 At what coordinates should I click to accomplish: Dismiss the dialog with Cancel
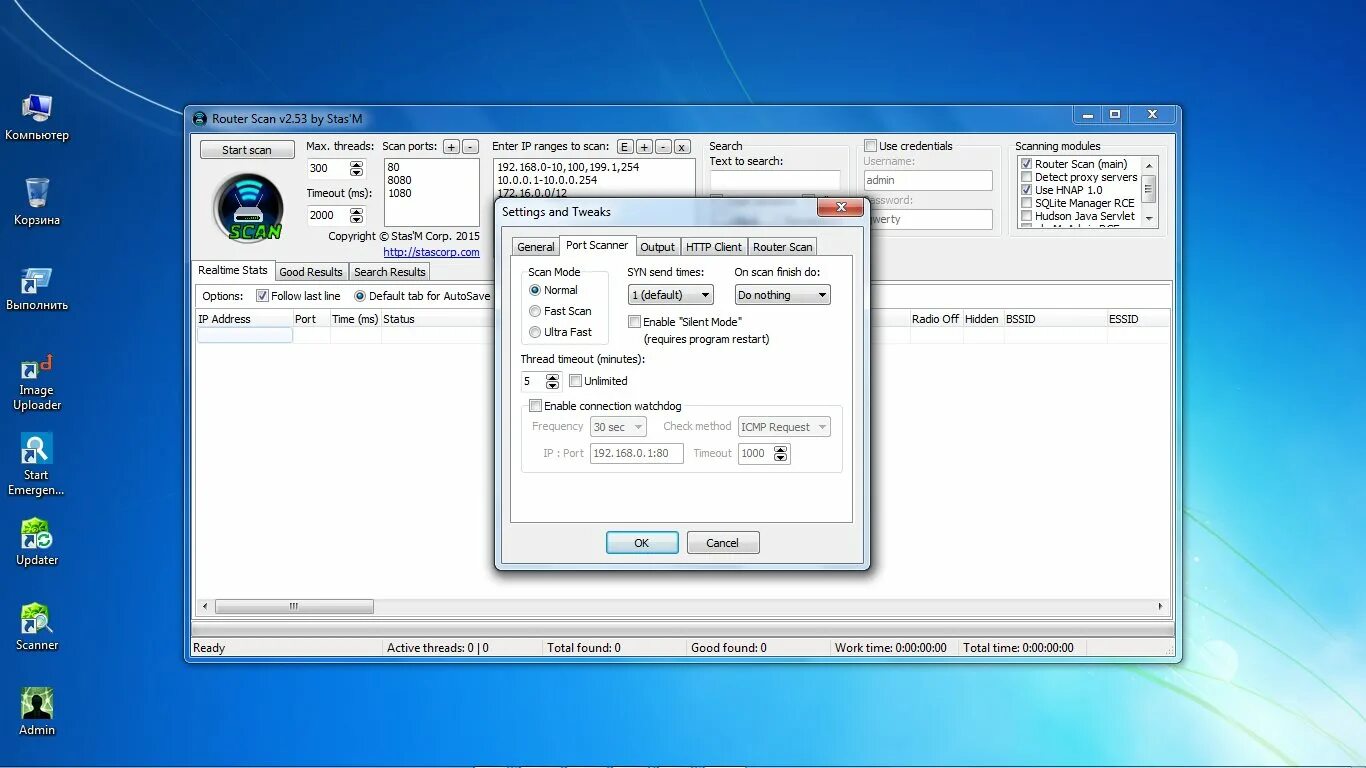(x=722, y=543)
